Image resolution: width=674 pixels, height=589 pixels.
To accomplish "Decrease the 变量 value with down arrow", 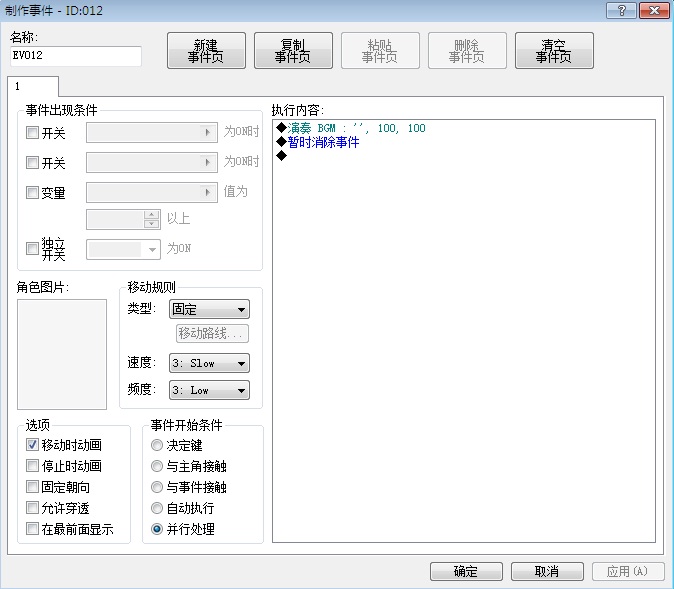I will pos(151,224).
